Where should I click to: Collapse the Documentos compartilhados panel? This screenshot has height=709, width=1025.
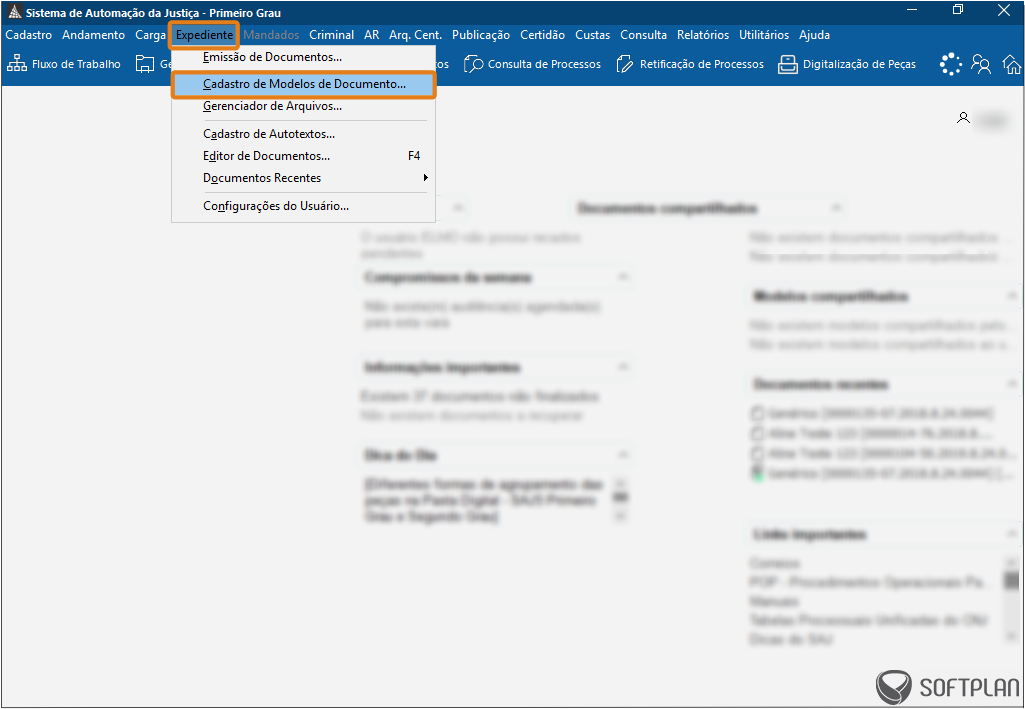(835, 208)
